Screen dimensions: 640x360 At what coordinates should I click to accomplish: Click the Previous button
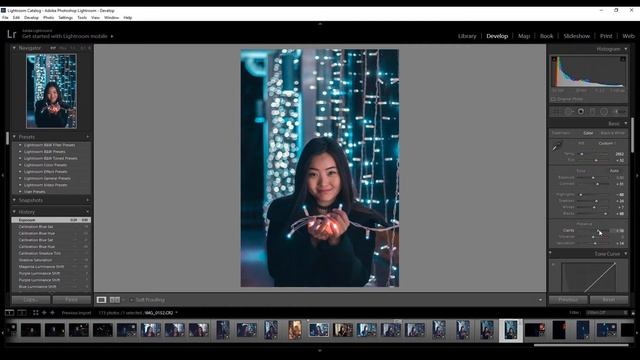(x=568, y=300)
